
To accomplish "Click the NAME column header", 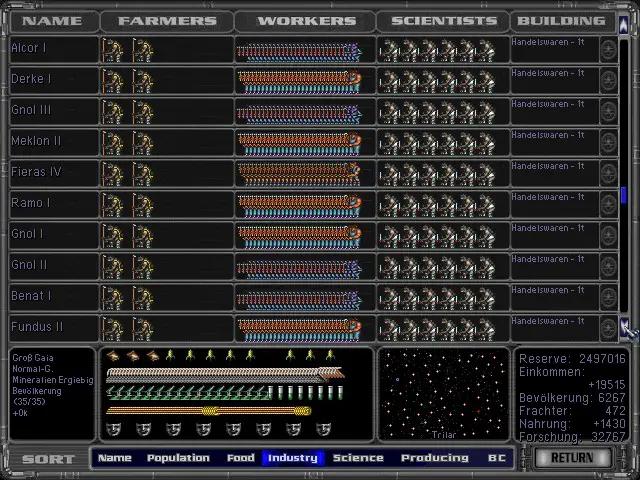I will [x=52, y=21].
